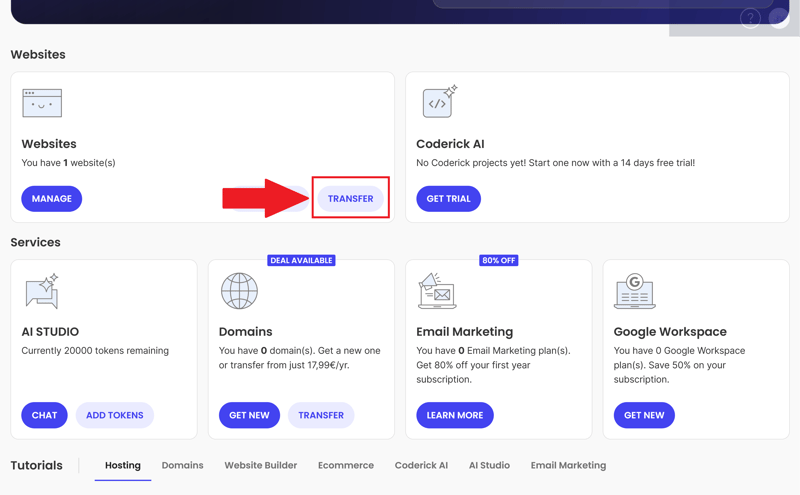Click the 'AI STUDIO' card title
Image resolution: width=800 pixels, height=495 pixels.
click(x=50, y=332)
